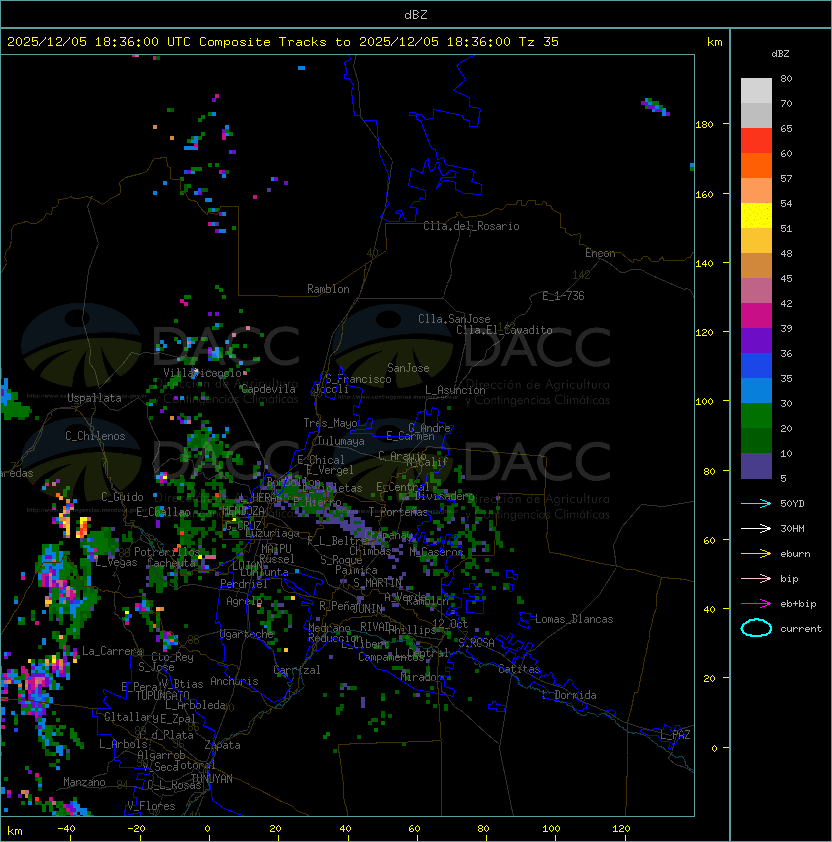Click the 'E_1-736' map label
This screenshot has width=832, height=842.
pos(563,296)
